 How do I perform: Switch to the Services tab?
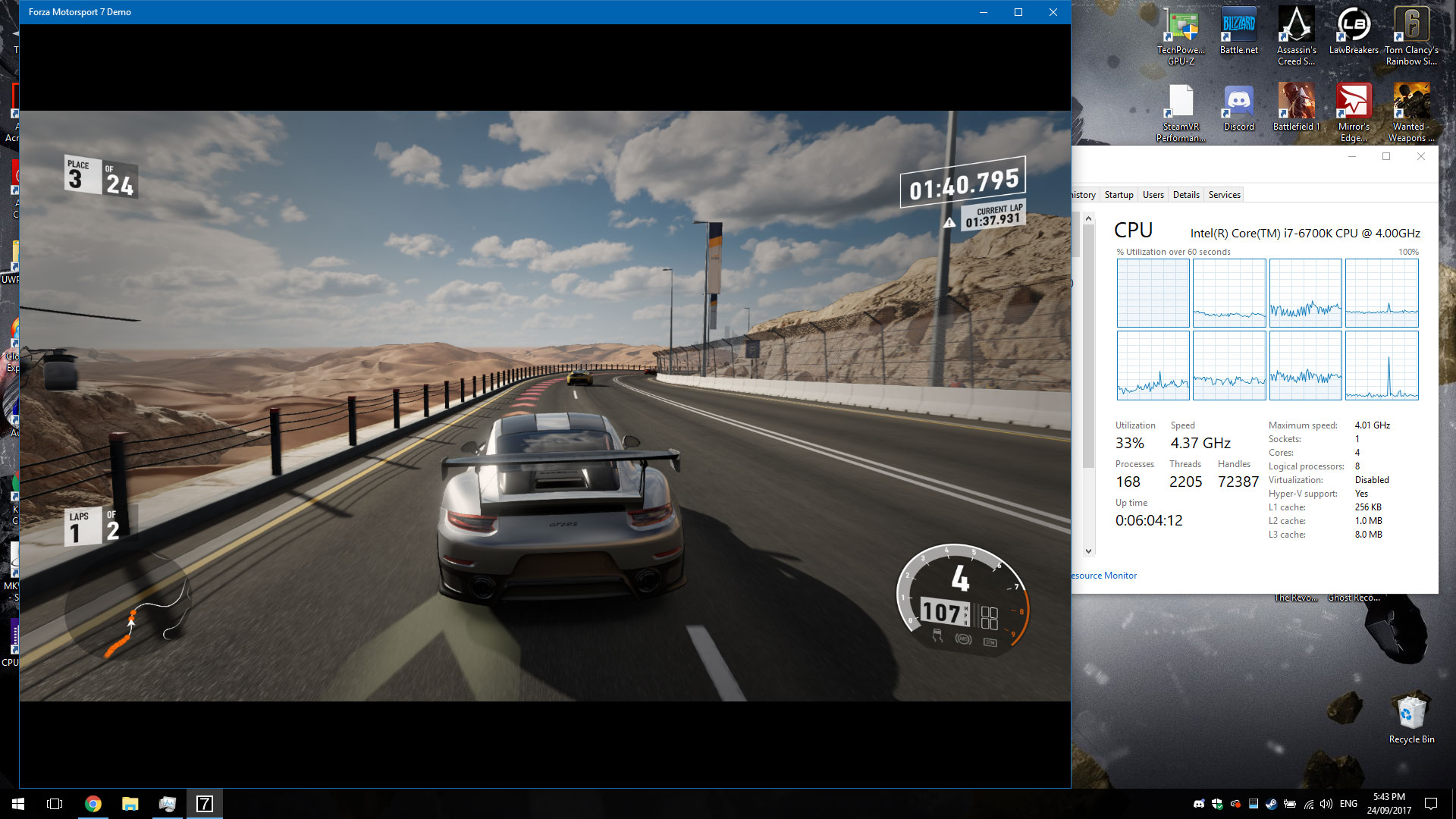tap(1224, 195)
